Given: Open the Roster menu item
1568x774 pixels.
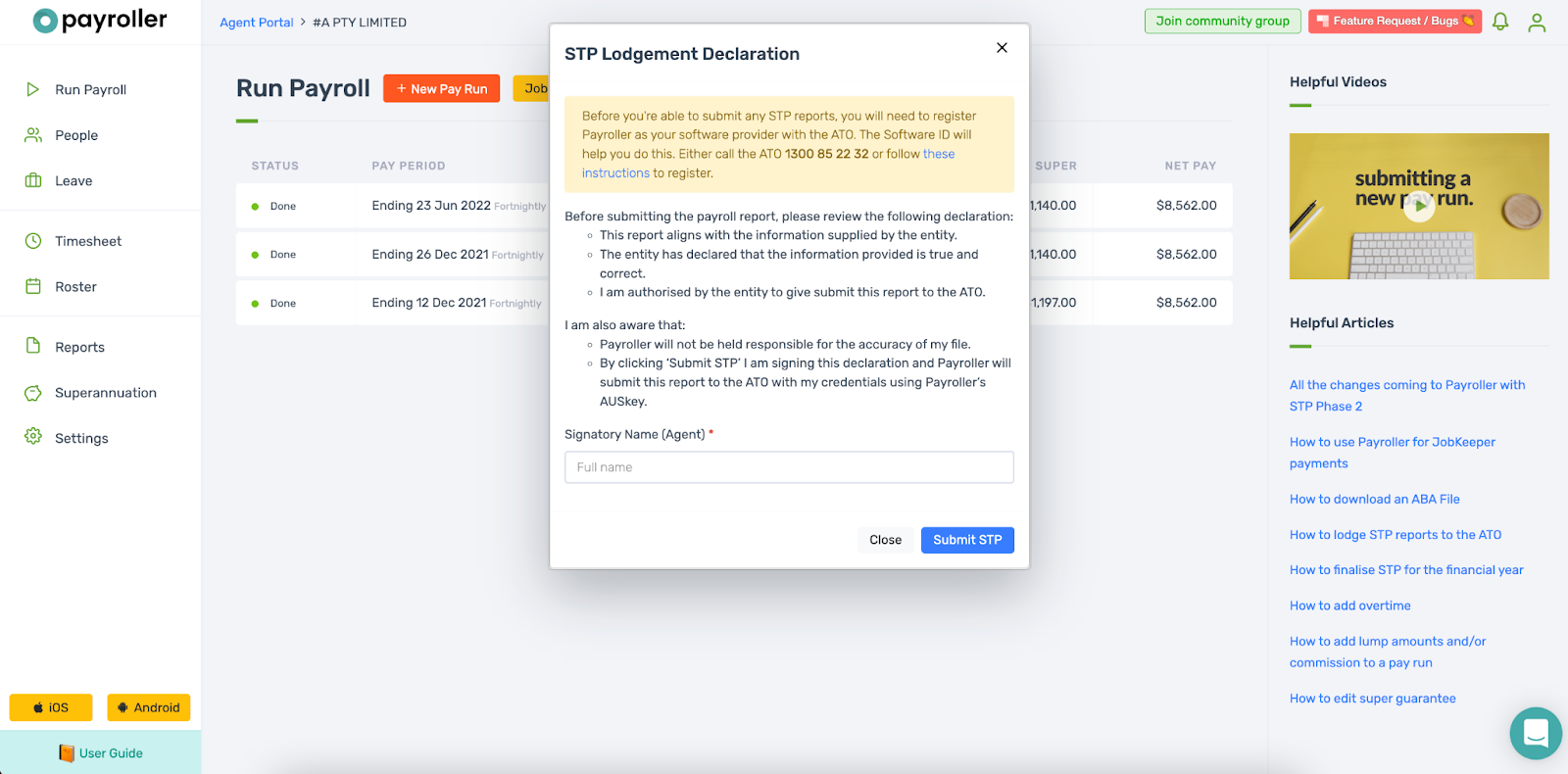Looking at the screenshot, I should [75, 287].
